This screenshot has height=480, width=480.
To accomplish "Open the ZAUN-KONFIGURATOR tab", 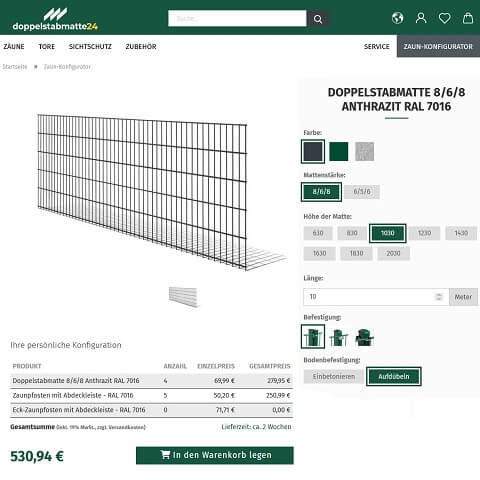I will coord(438,46).
